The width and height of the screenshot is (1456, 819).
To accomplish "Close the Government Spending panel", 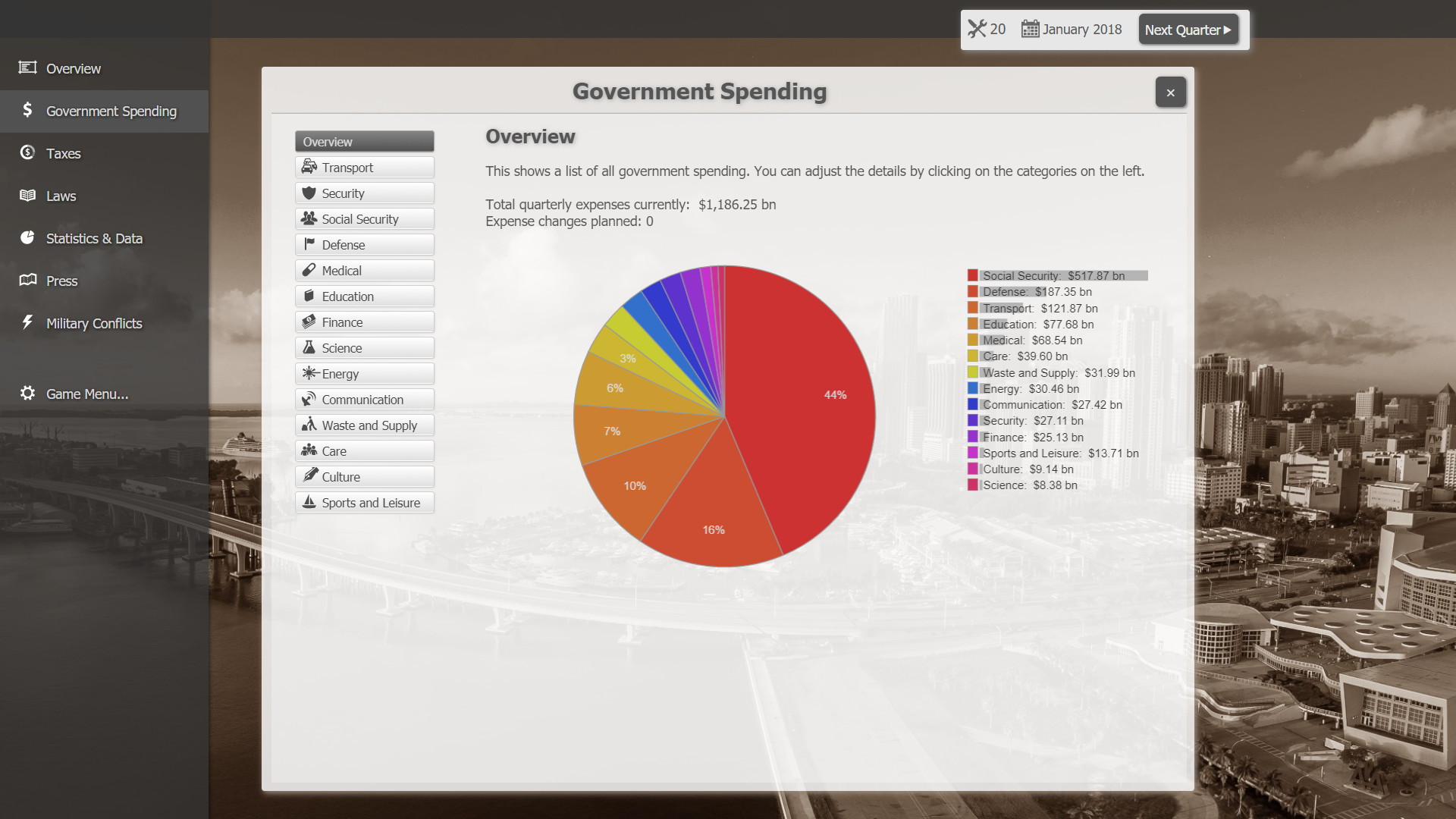I will 1170,92.
